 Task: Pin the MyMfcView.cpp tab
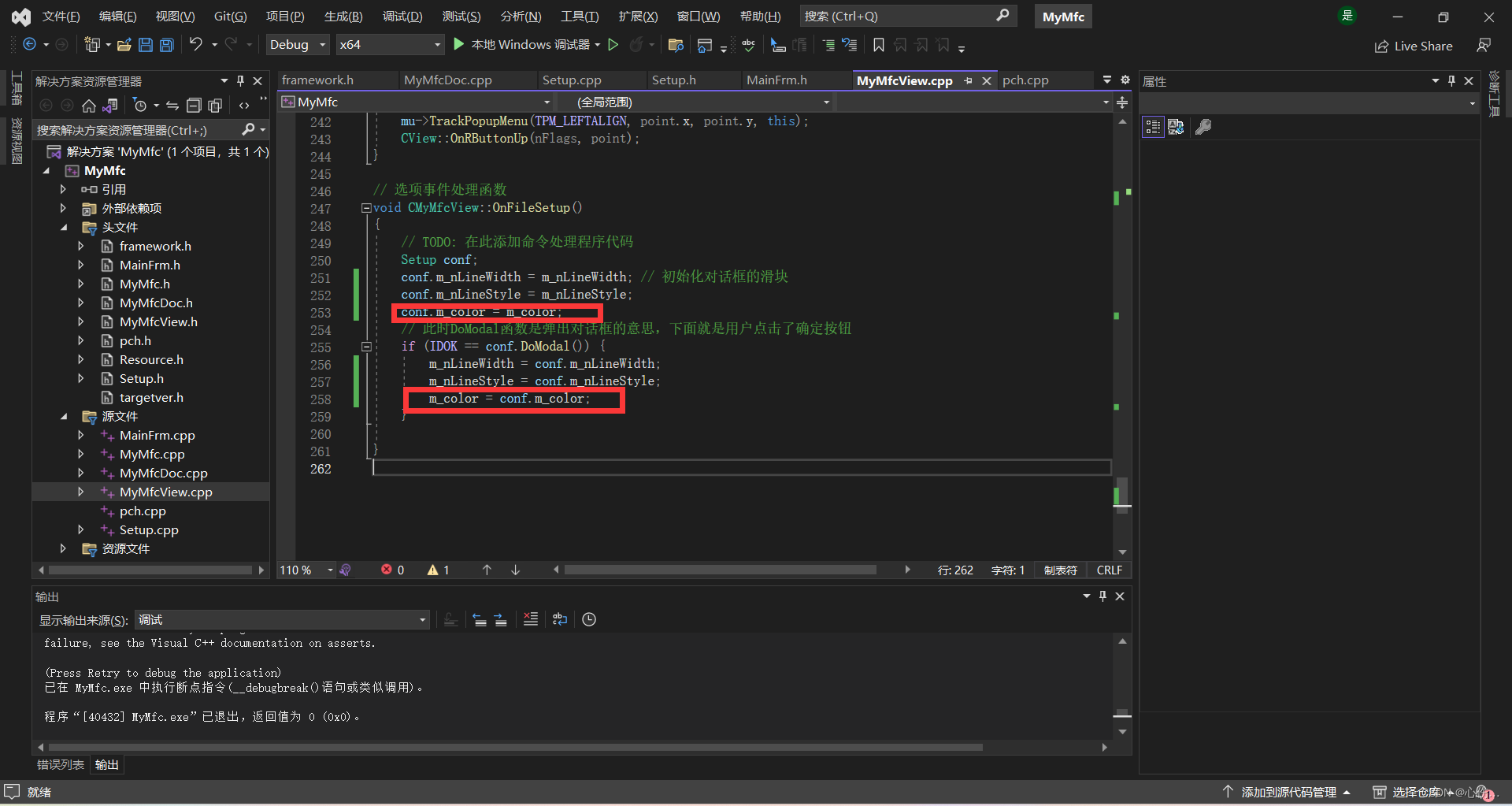coord(968,80)
